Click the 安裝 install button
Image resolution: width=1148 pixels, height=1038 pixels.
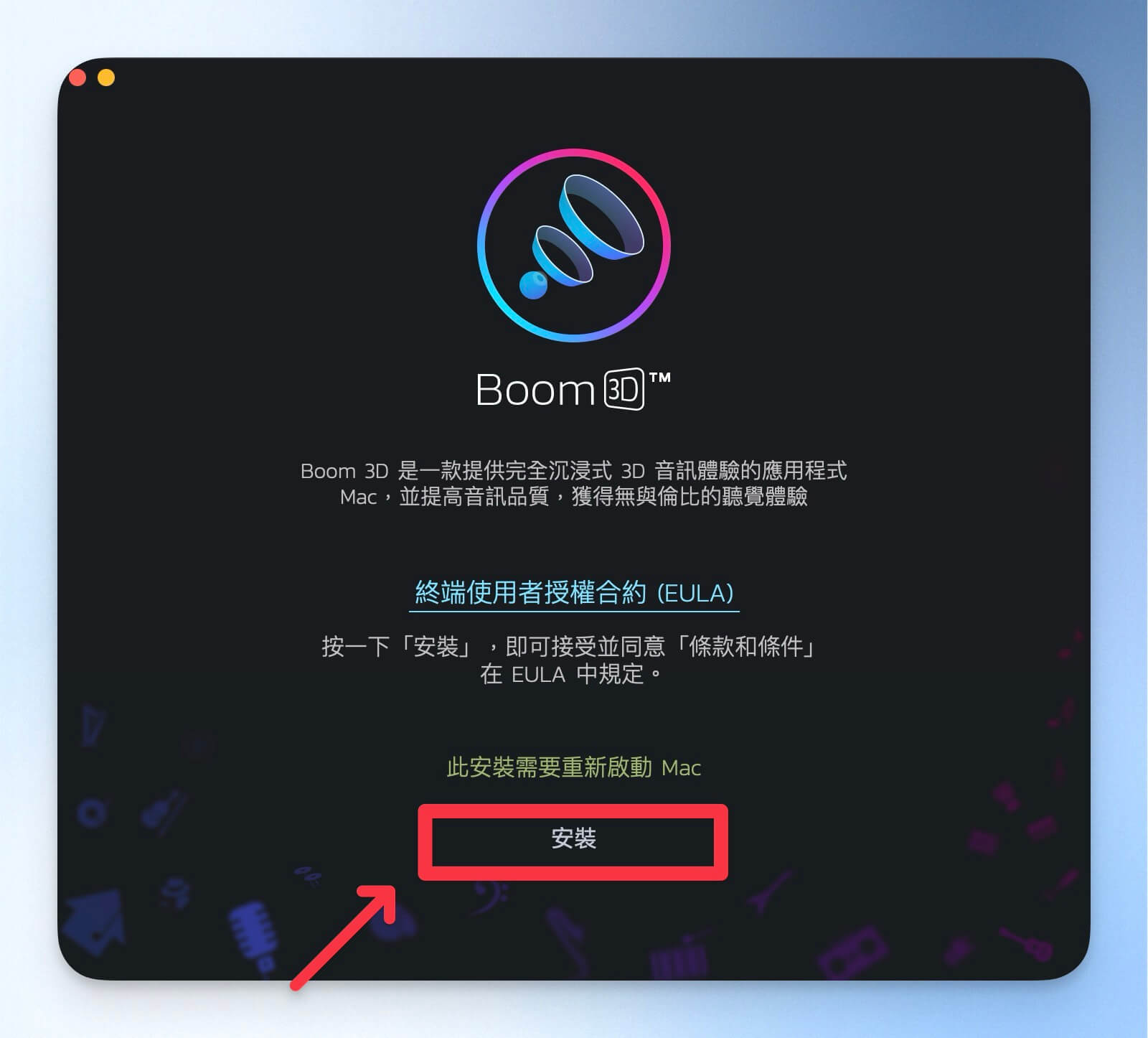(573, 838)
